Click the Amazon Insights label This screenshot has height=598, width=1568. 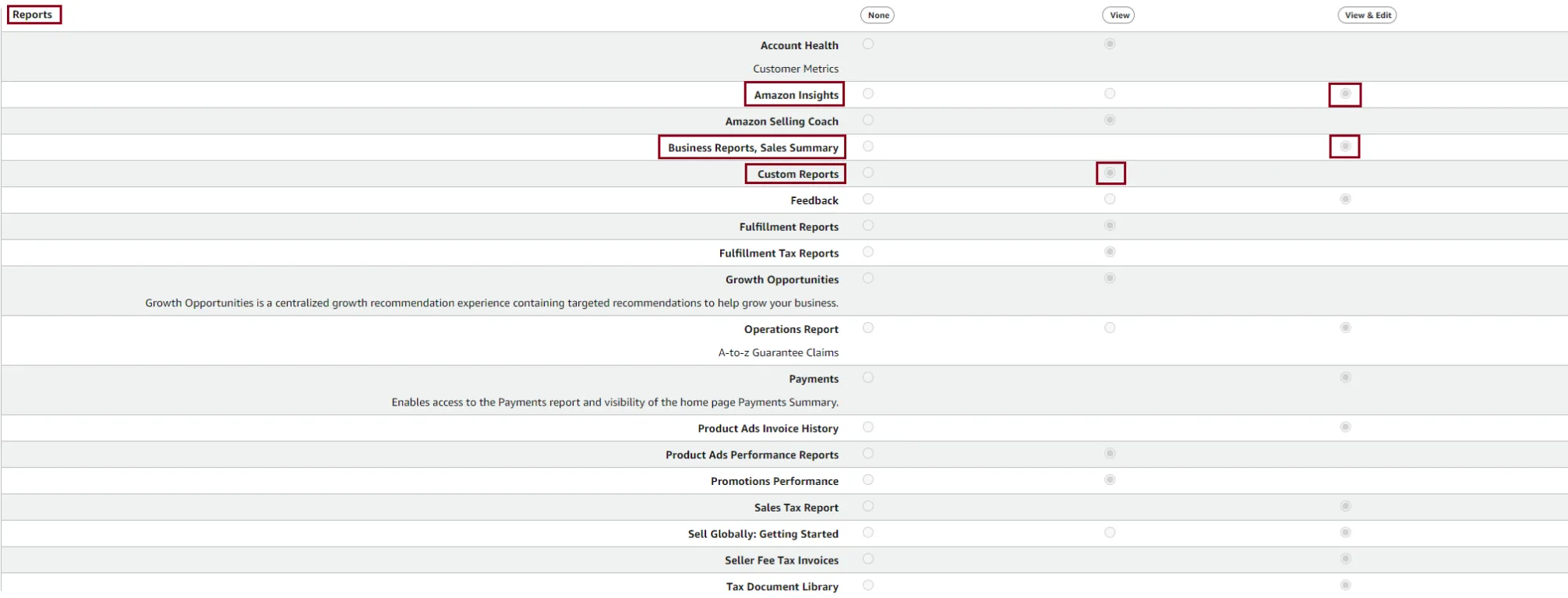796,95
